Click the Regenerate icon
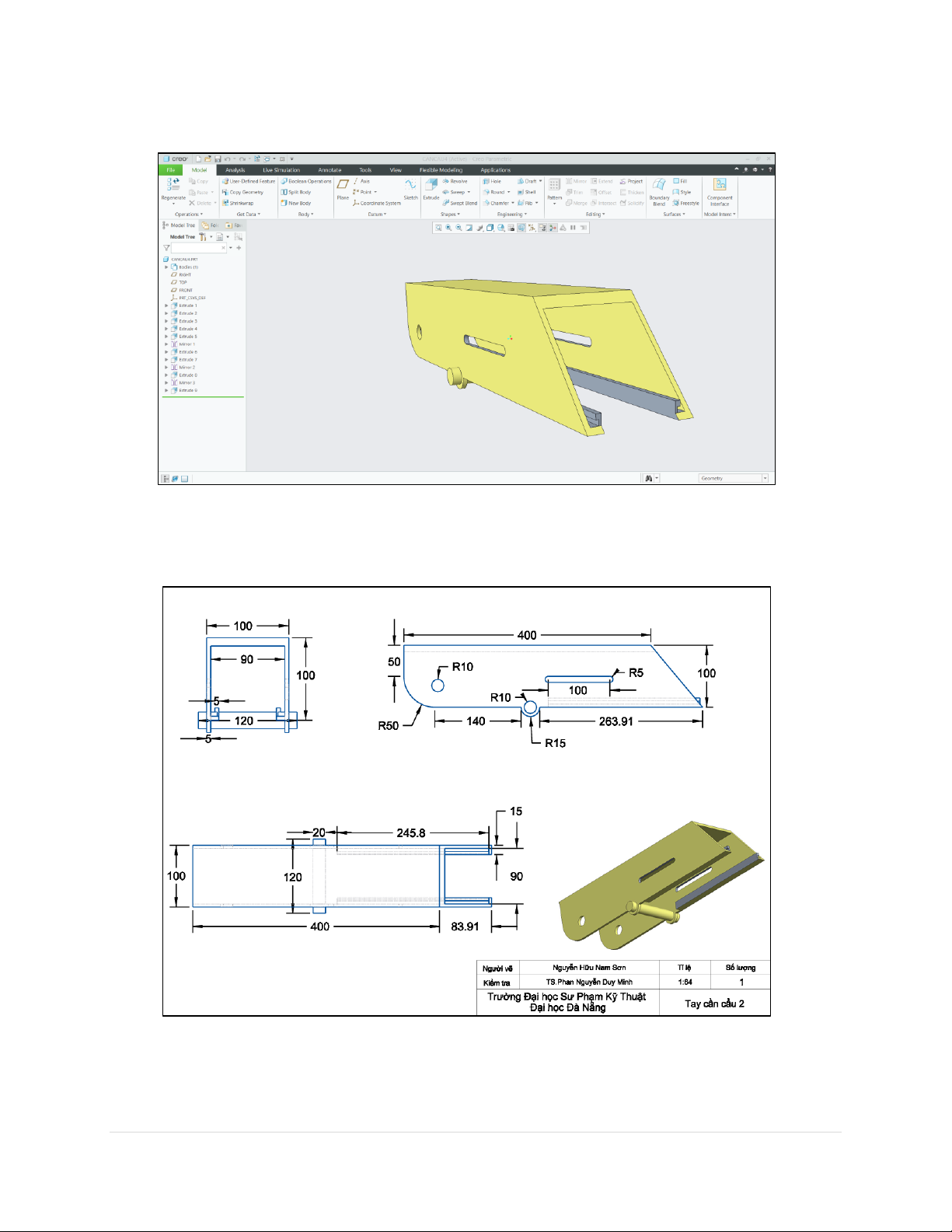The image size is (952, 1232). click(173, 186)
